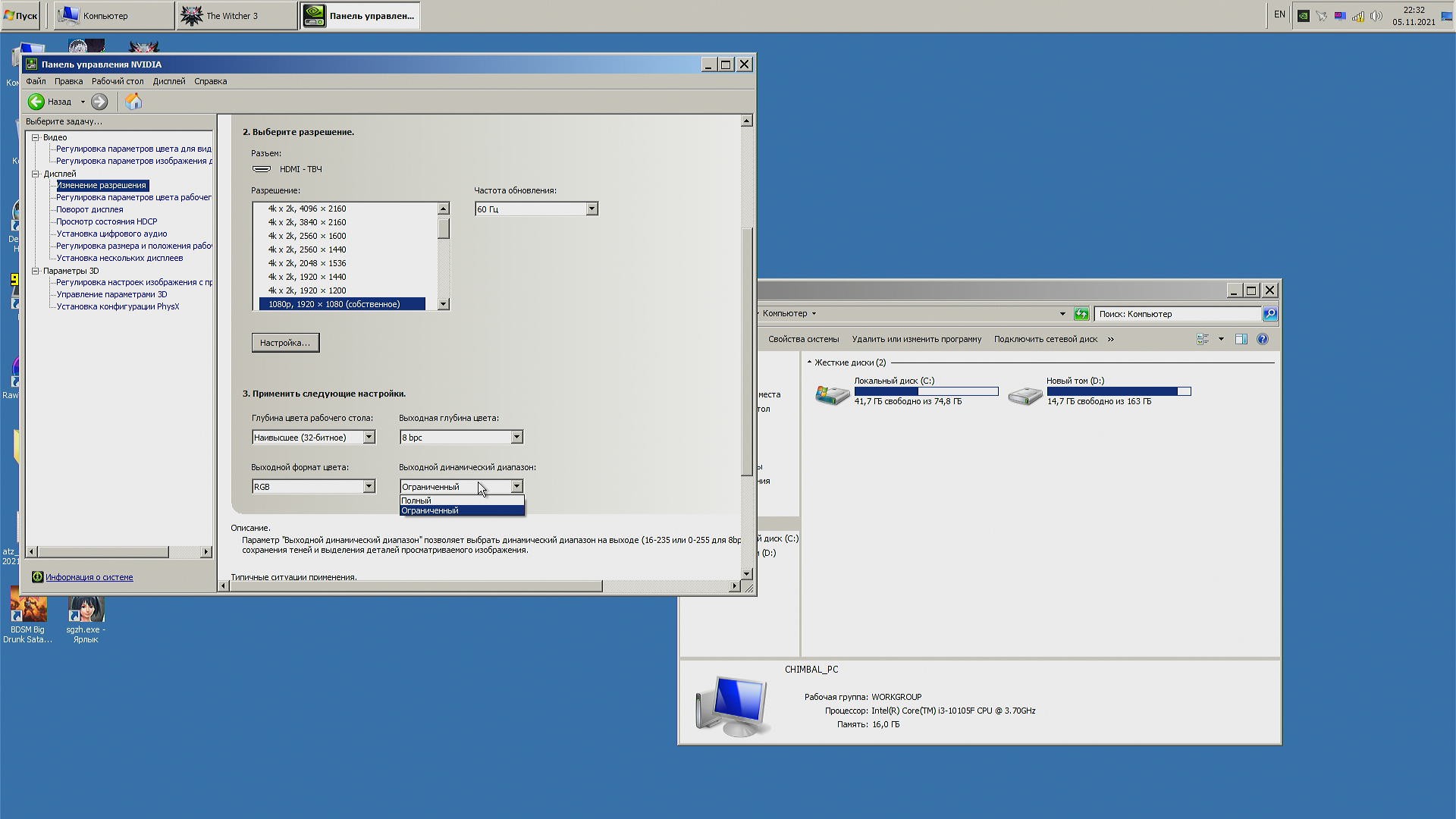Viewport: 1456px width, 819px height.
Task: Select "Управление параметрами 3D" tree item
Action: 111,294
